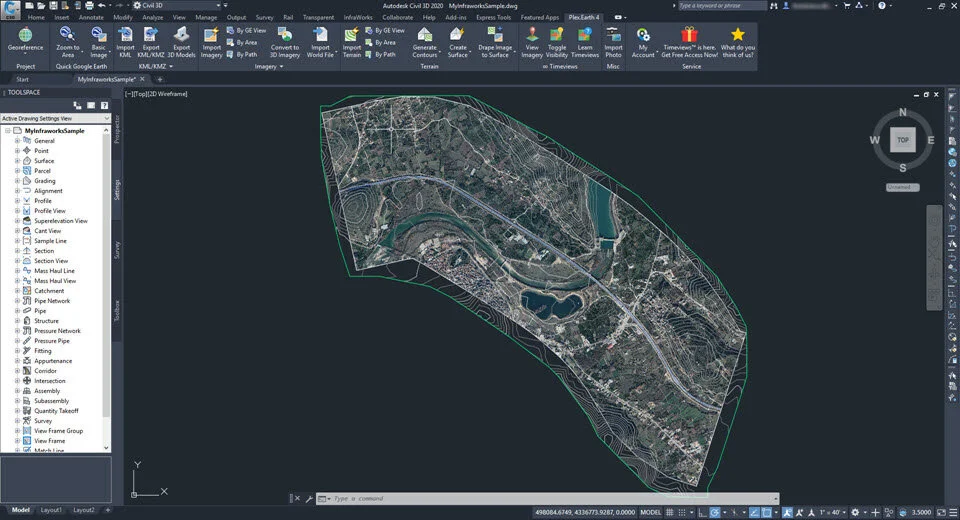Click the Import World File tool
960x520 pixels.
[320, 41]
